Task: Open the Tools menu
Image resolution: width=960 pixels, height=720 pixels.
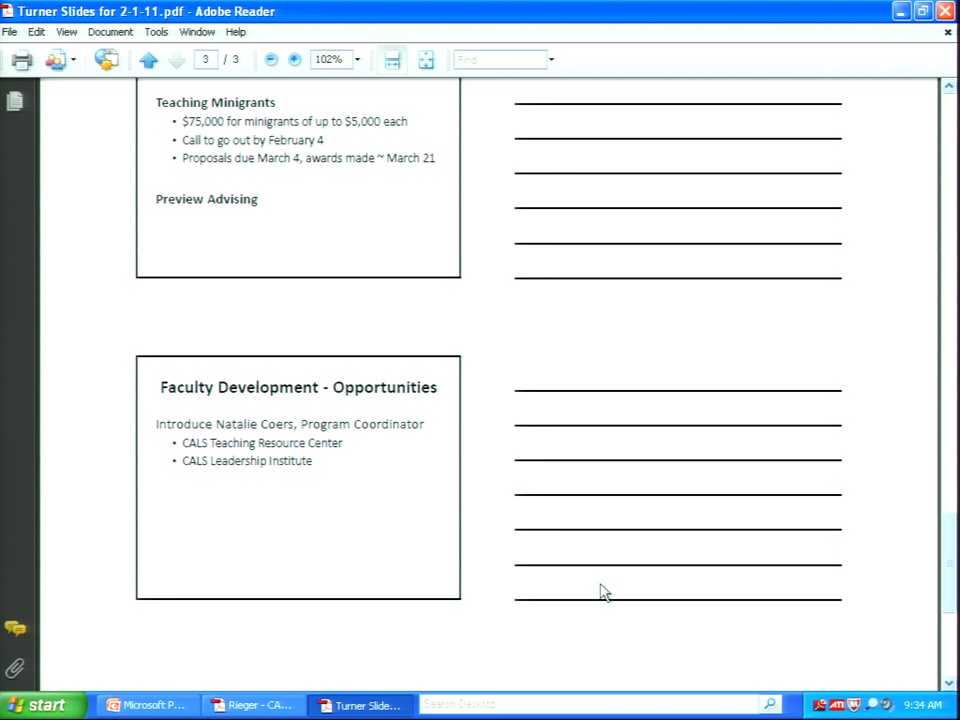Action: pos(156,32)
